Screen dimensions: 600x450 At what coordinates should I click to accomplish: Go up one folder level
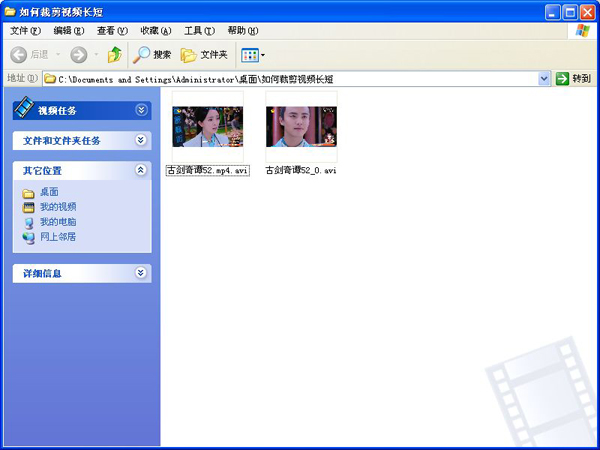pos(114,55)
